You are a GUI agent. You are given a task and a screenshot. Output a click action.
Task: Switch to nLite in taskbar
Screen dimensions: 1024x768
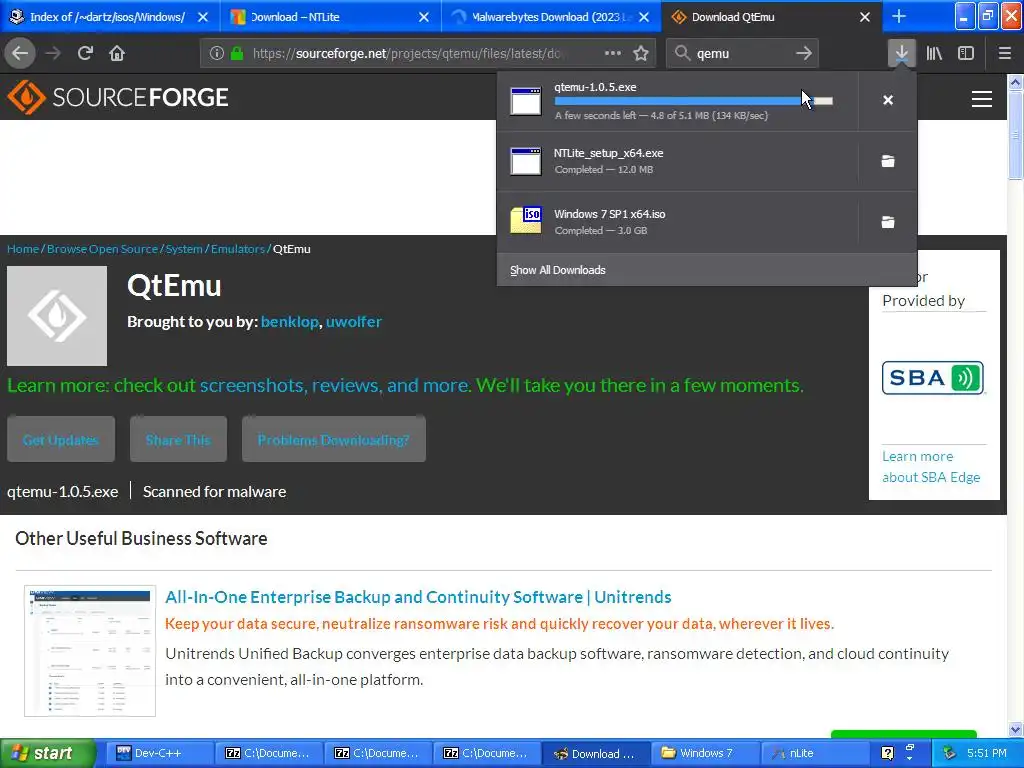pos(814,753)
